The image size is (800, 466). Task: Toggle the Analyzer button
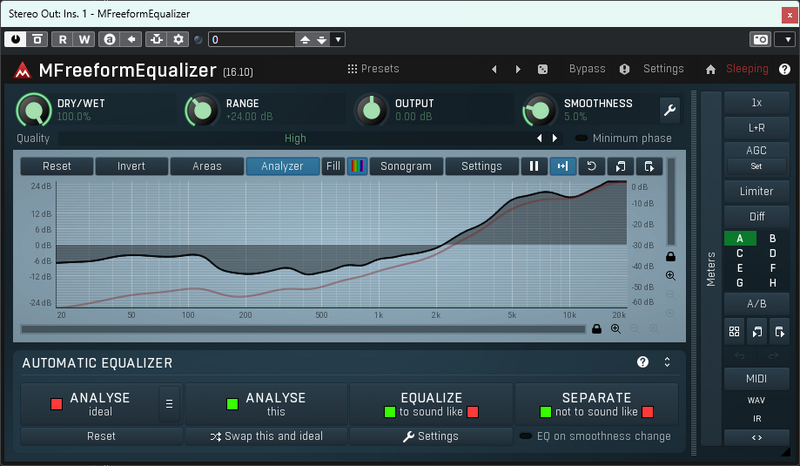pyautogui.click(x=282, y=166)
